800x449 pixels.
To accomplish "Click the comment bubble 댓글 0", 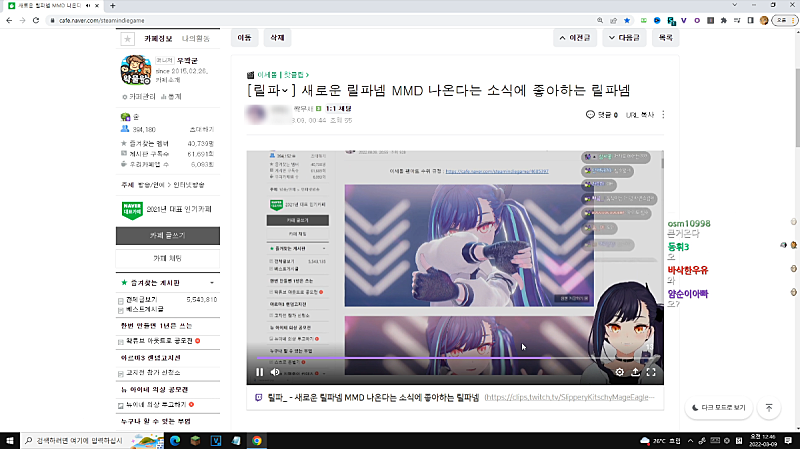I will [x=602, y=115].
